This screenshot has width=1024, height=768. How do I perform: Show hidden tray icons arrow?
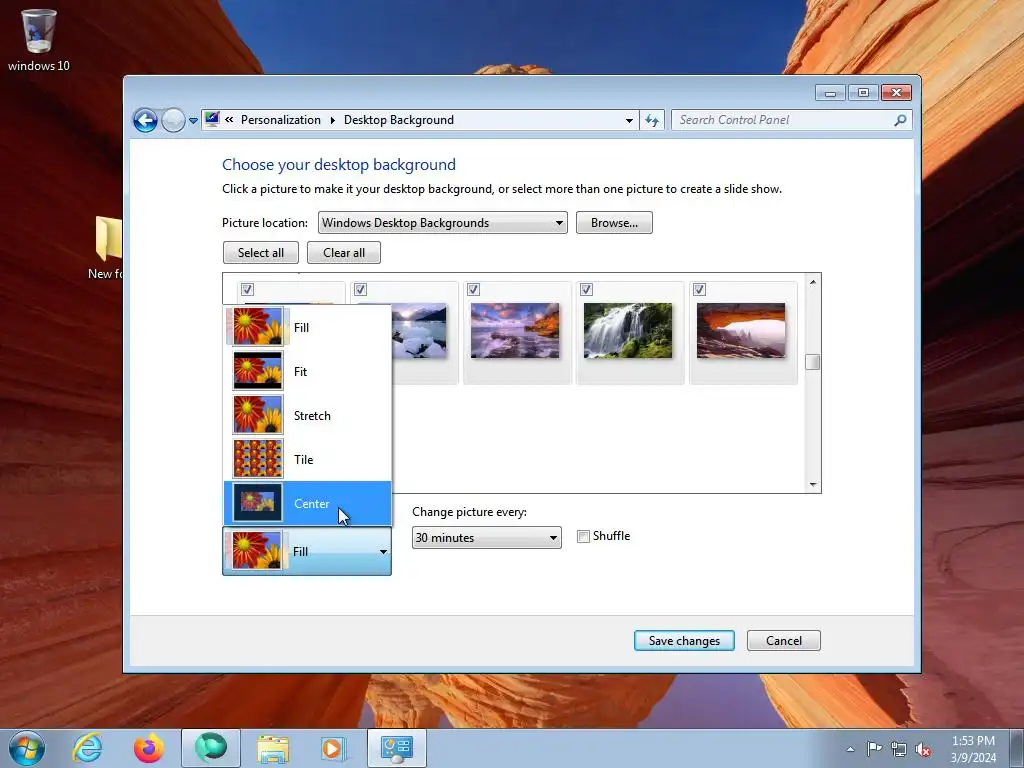(x=850, y=749)
